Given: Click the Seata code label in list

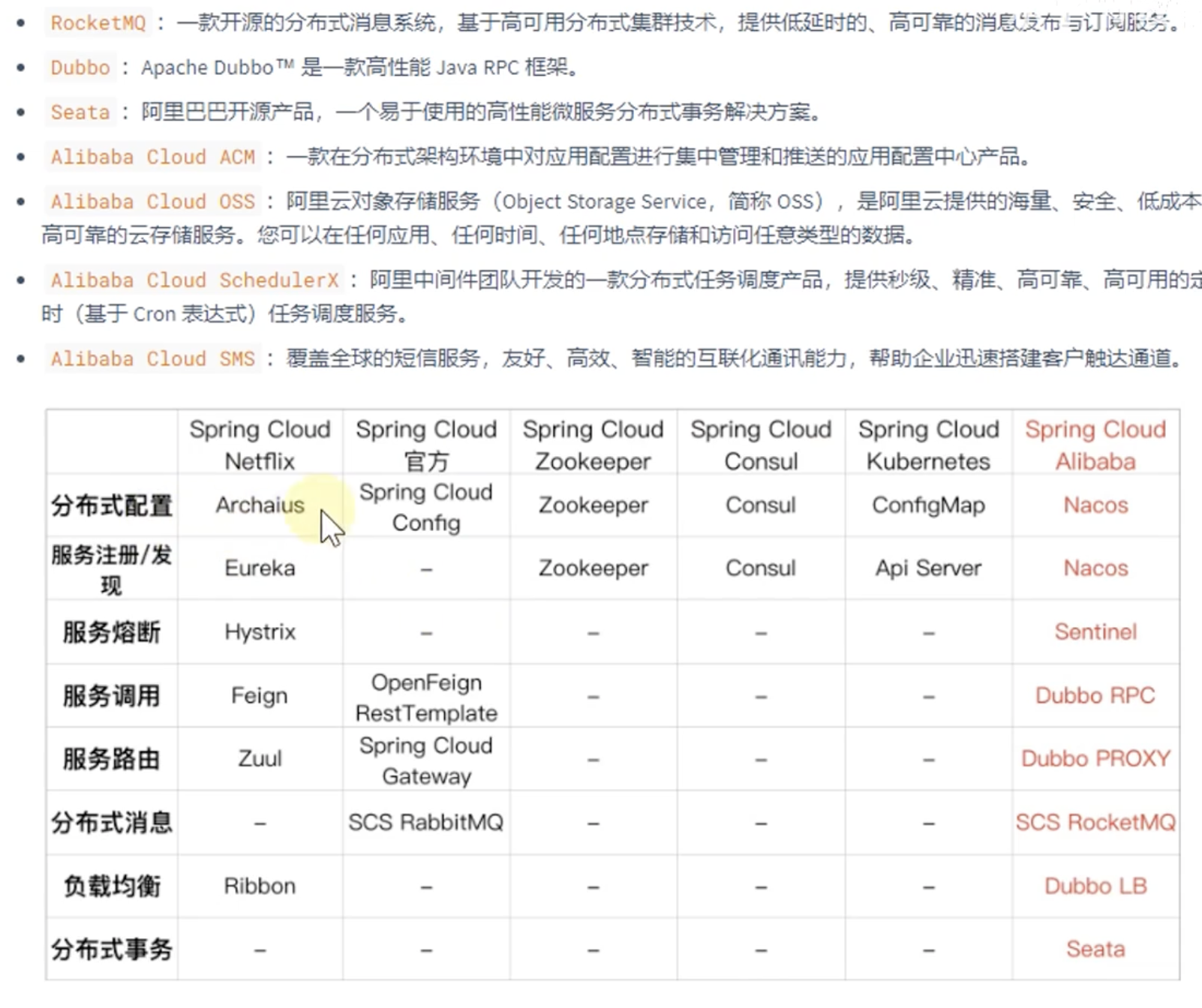Looking at the screenshot, I should click(x=80, y=112).
